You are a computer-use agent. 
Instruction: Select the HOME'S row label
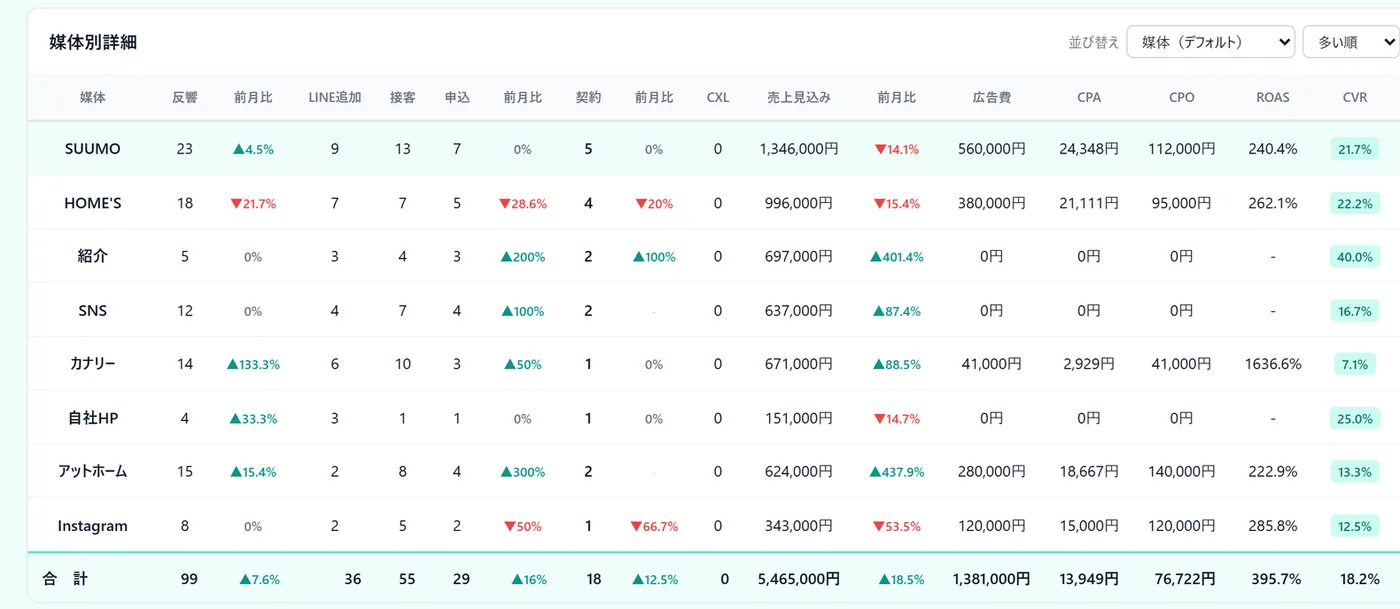93,203
